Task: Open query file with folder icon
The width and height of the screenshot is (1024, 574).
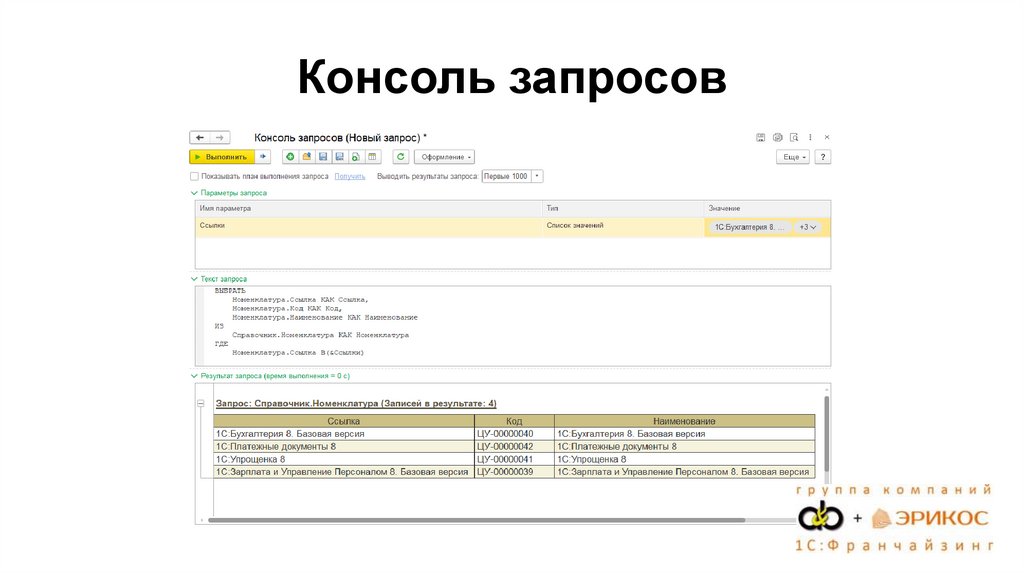Action: [x=306, y=157]
